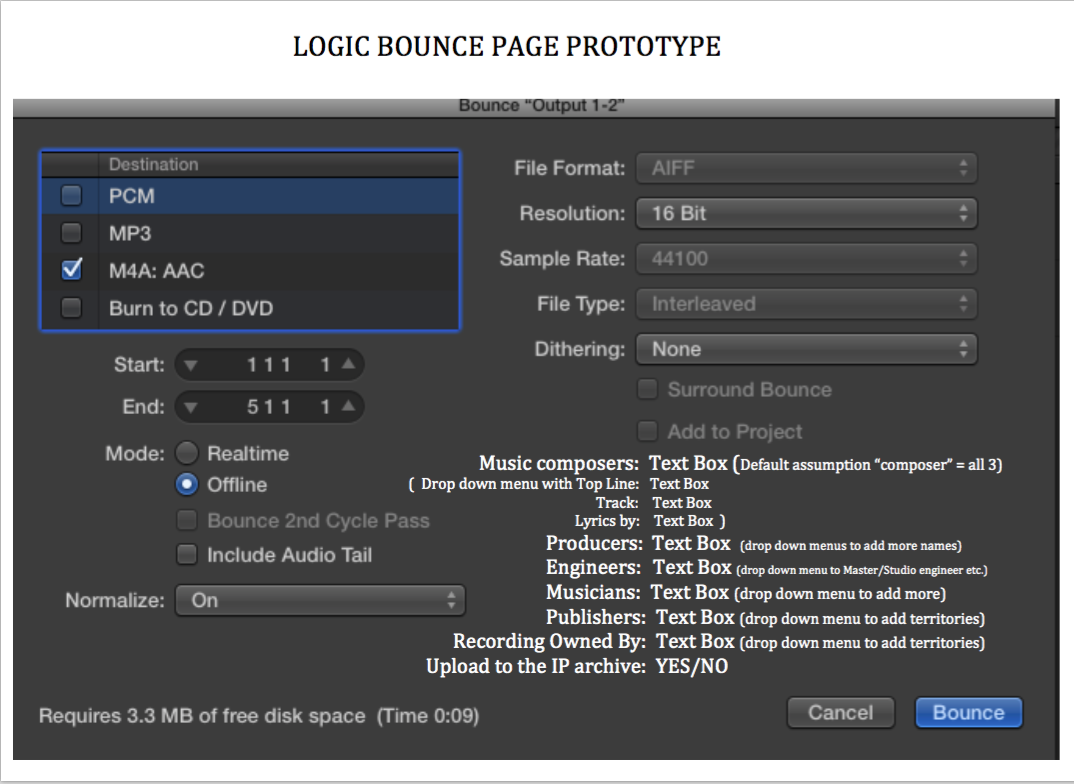Enable the Include Audio Tail checkbox

(x=187, y=554)
